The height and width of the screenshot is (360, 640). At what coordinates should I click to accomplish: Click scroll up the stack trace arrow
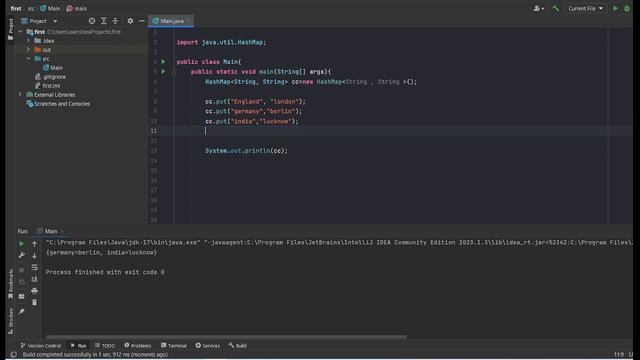34,244
